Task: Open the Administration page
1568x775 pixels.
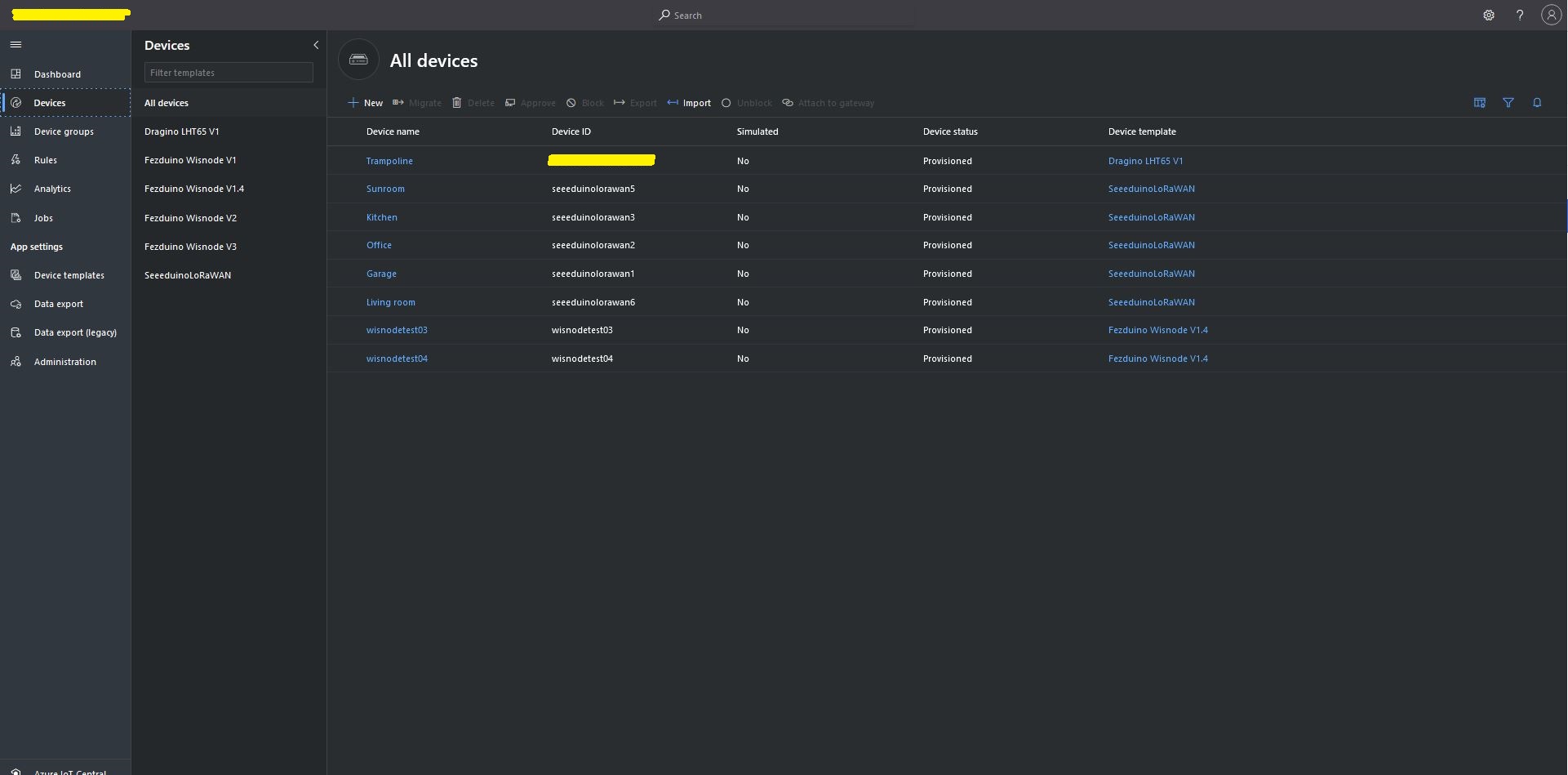Action: [64, 362]
